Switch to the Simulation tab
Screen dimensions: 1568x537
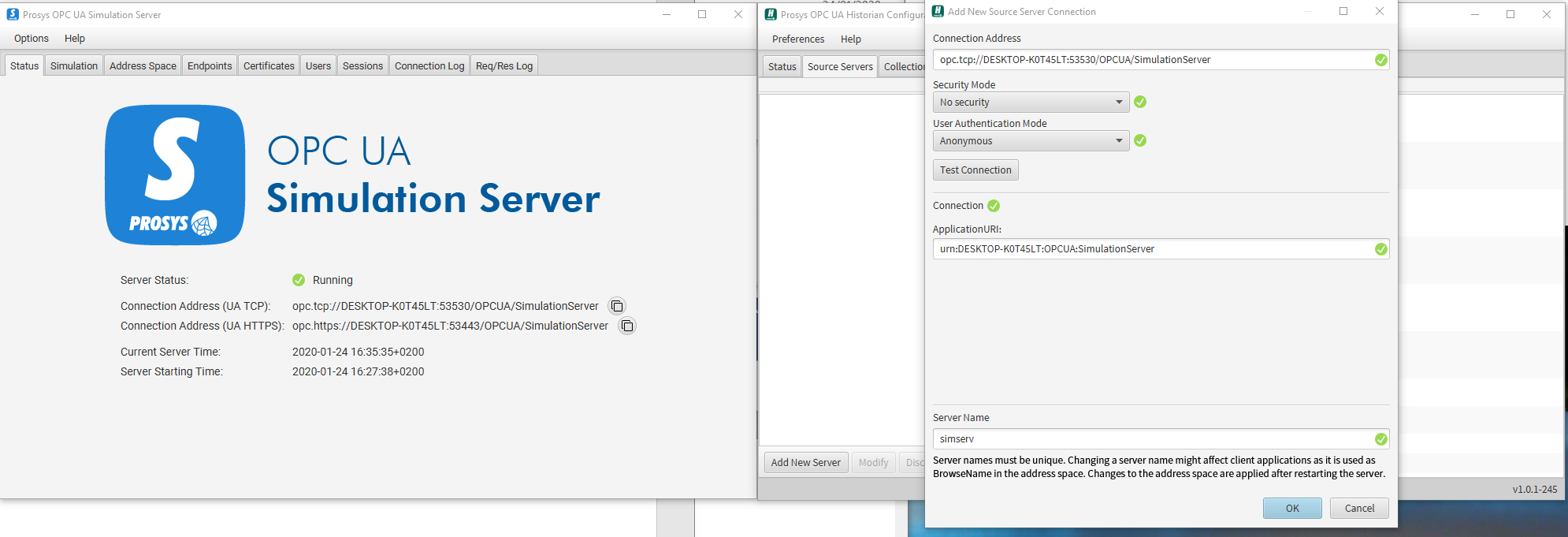74,65
